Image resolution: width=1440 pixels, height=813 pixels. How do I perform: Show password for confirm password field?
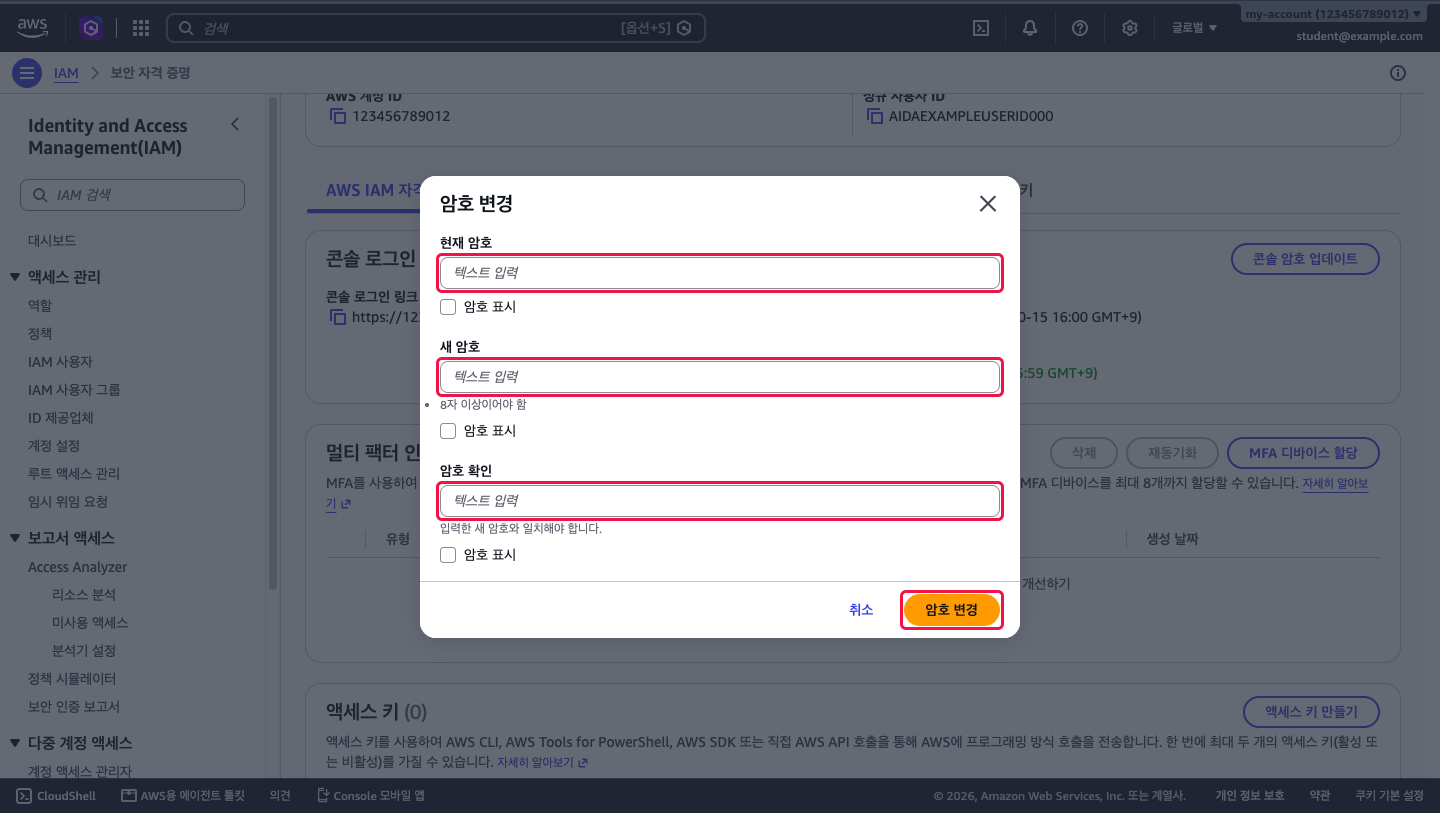(x=448, y=555)
